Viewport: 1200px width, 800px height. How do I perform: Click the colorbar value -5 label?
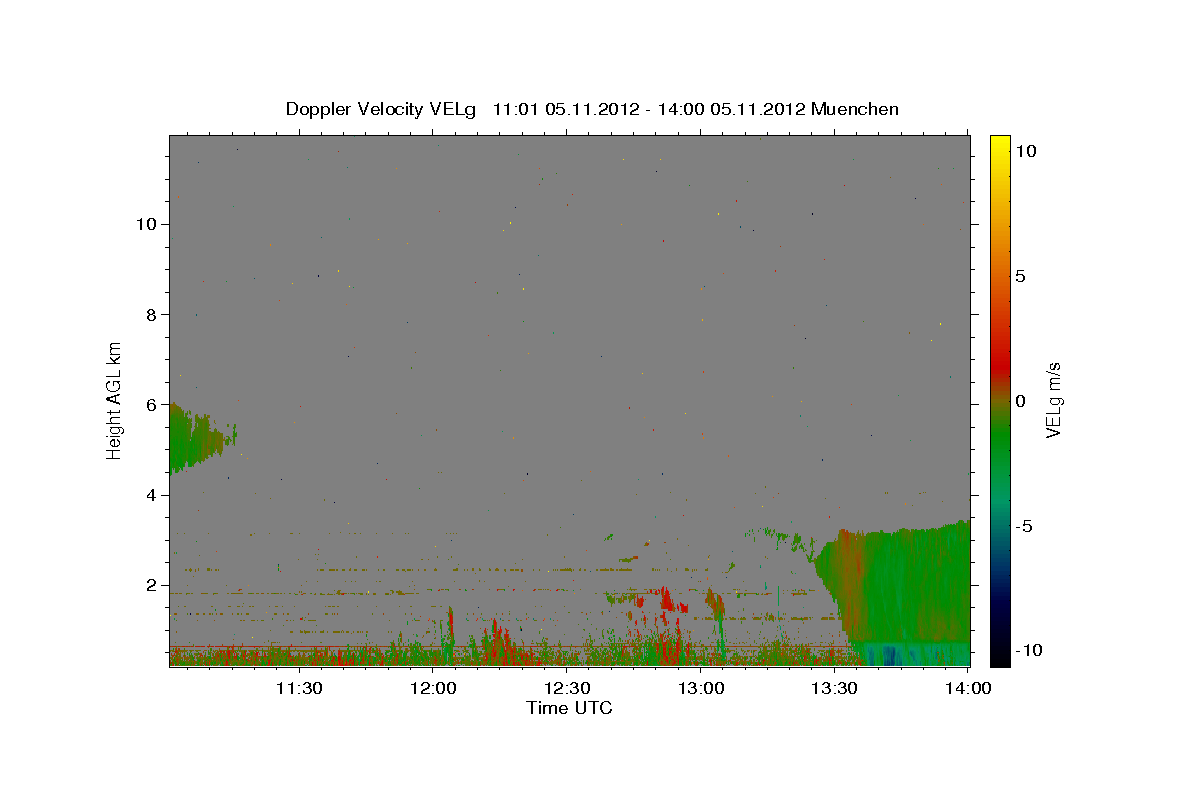(1025, 526)
